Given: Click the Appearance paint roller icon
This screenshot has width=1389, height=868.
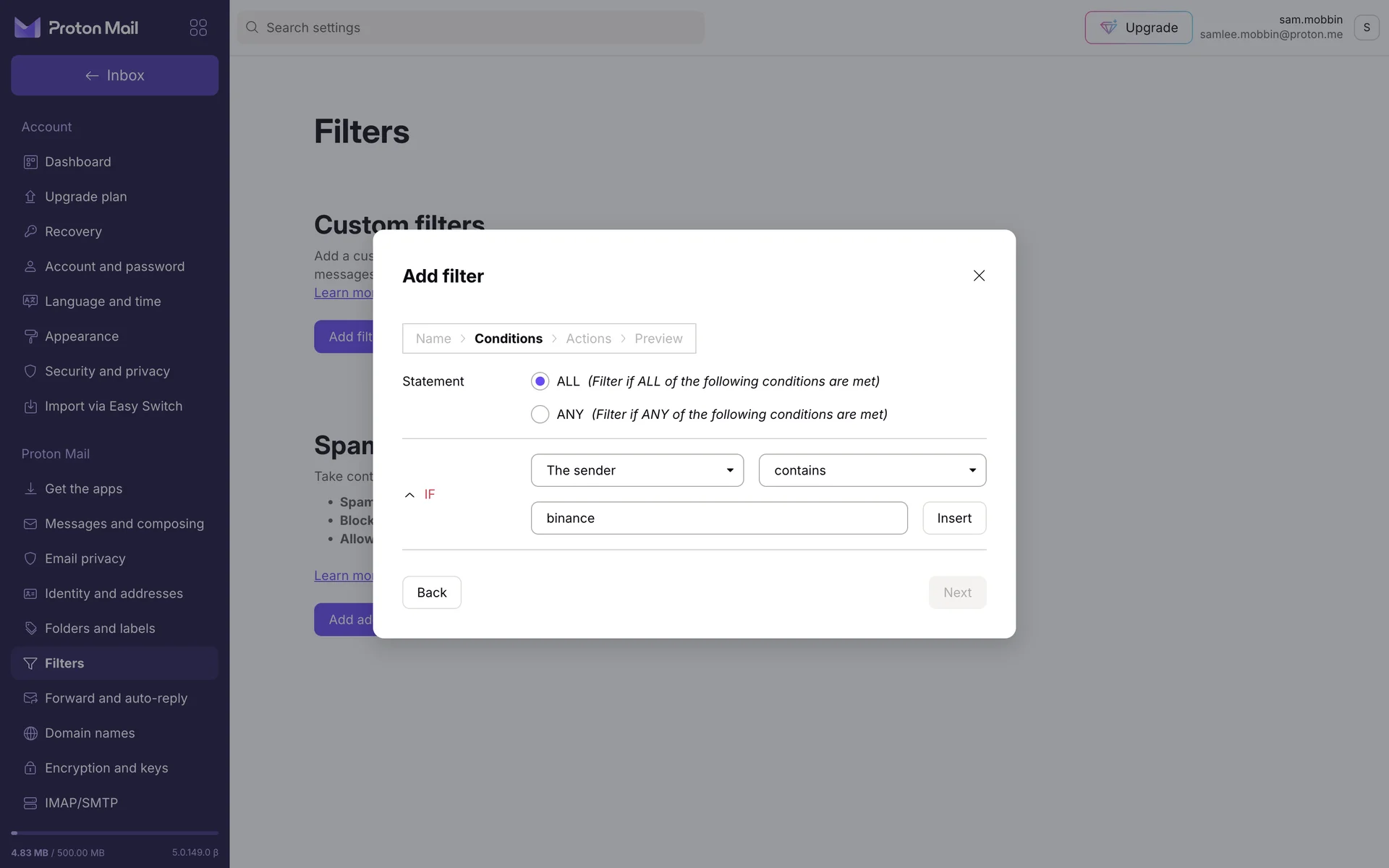Looking at the screenshot, I should [x=30, y=336].
